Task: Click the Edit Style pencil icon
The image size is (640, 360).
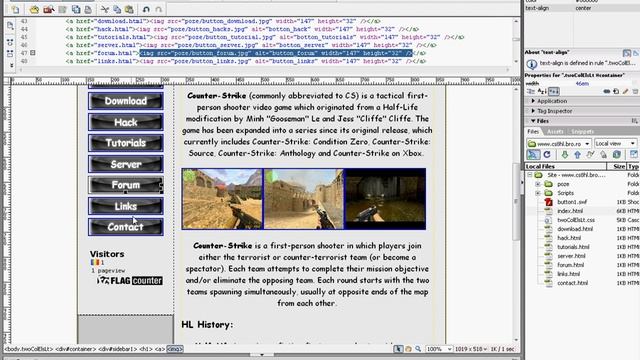Action: click(625, 91)
